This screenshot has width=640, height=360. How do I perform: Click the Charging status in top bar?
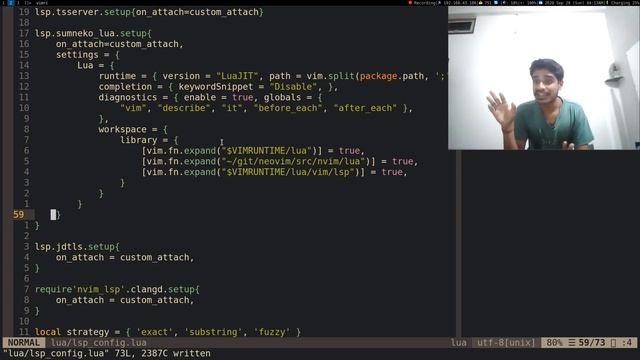[x=624, y=2]
